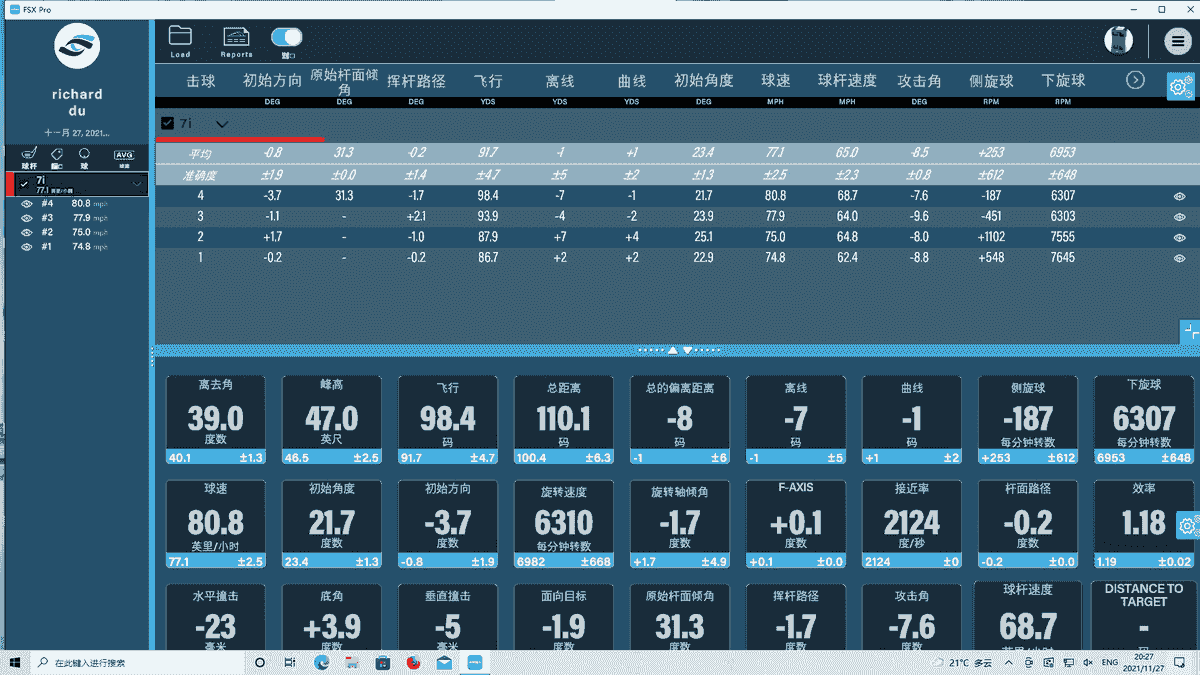This screenshot has width=1200, height=675.
Task: Select the AVG icon in the sidebar
Action: tap(124, 157)
